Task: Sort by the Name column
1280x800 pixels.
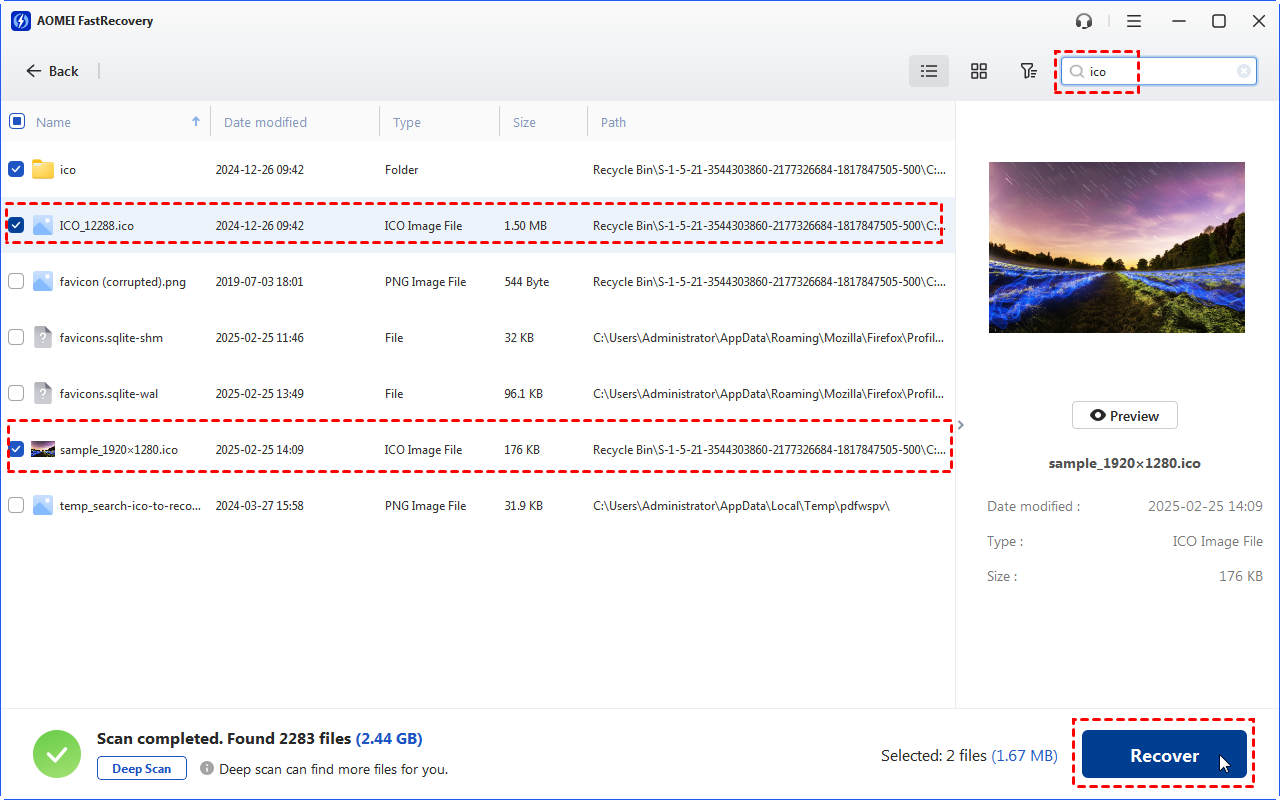Action: pos(54,122)
